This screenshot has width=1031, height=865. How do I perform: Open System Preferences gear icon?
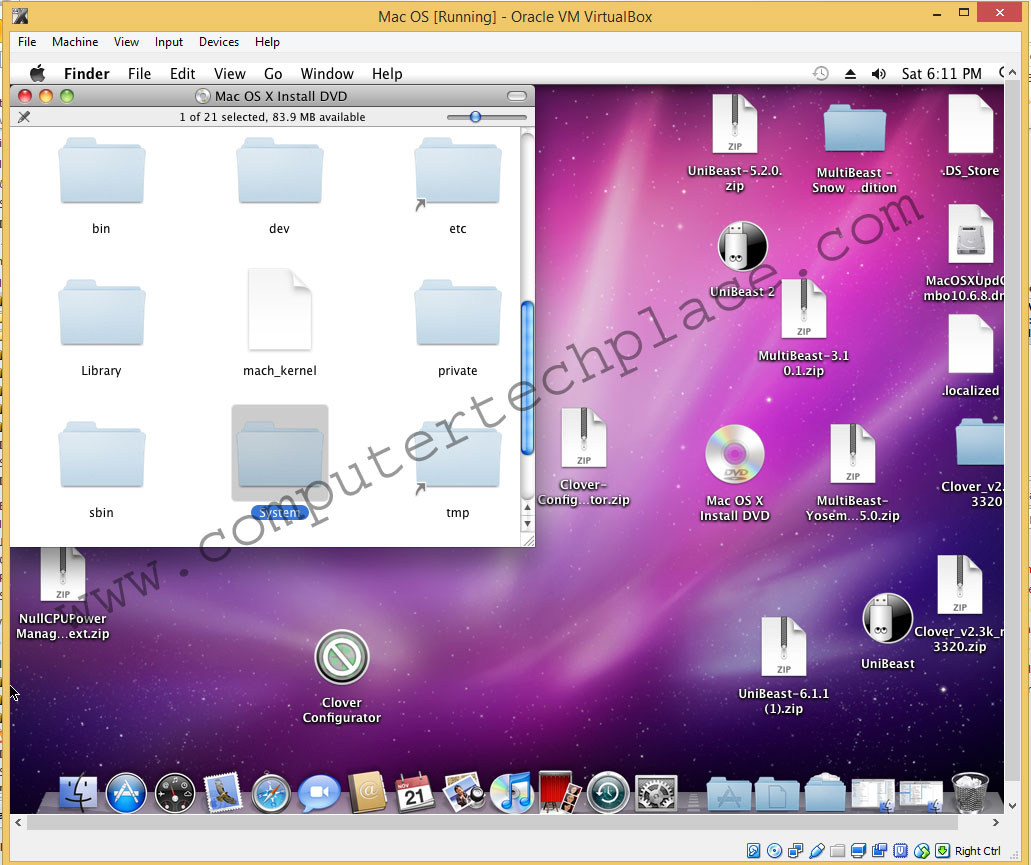656,793
